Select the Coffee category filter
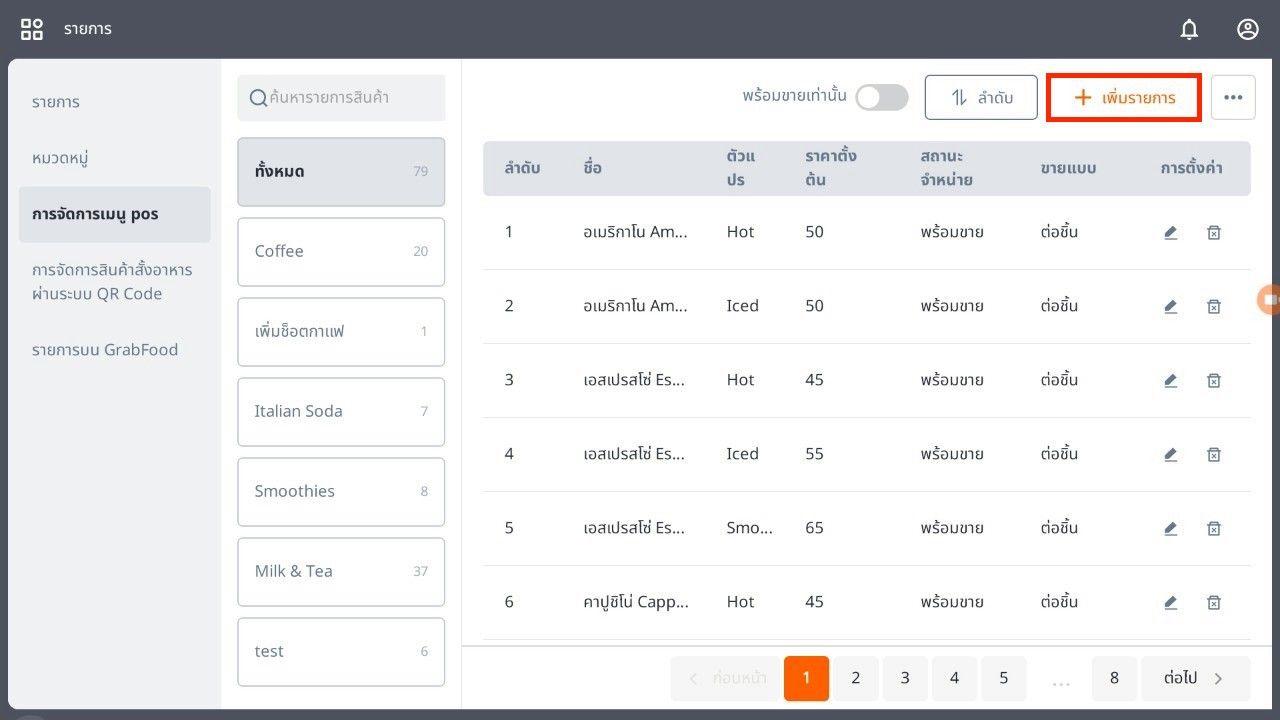1280x720 pixels. 340,251
